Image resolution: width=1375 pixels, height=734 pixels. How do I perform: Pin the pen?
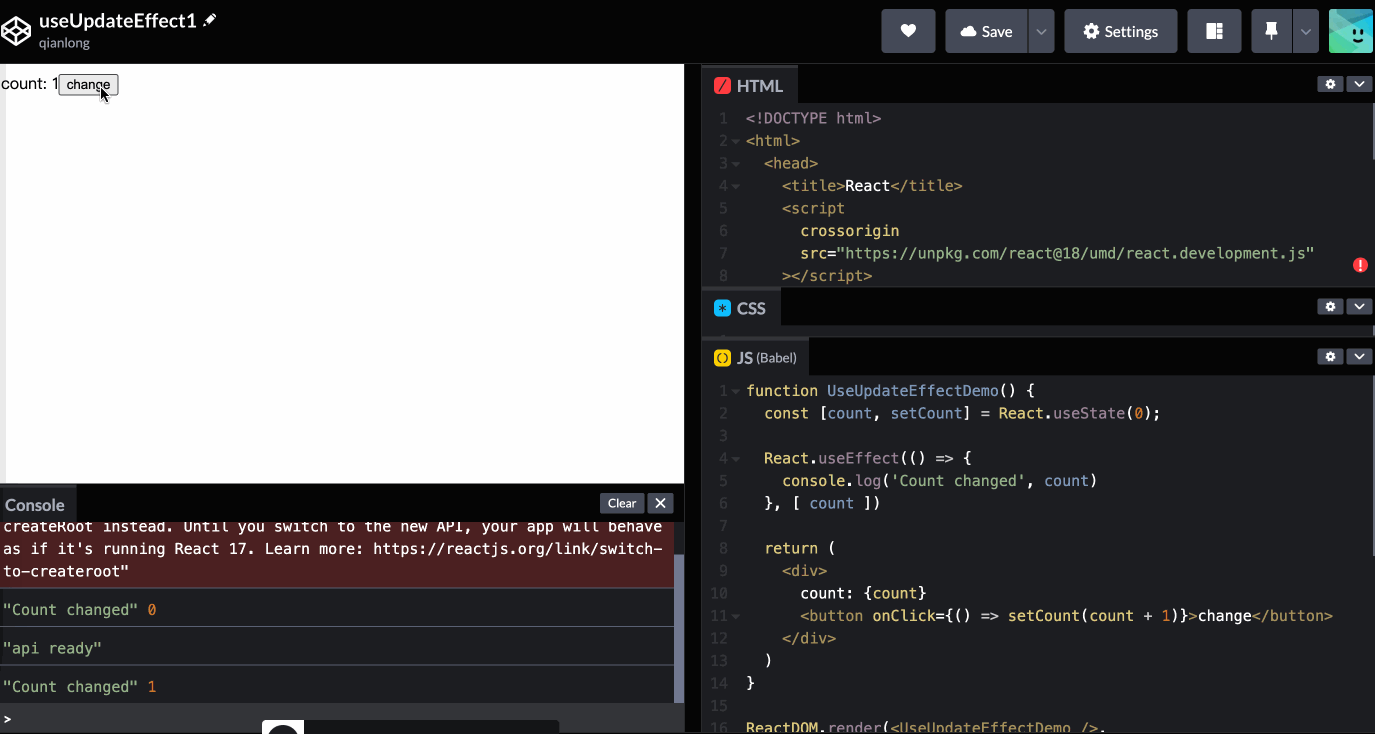coord(1271,31)
